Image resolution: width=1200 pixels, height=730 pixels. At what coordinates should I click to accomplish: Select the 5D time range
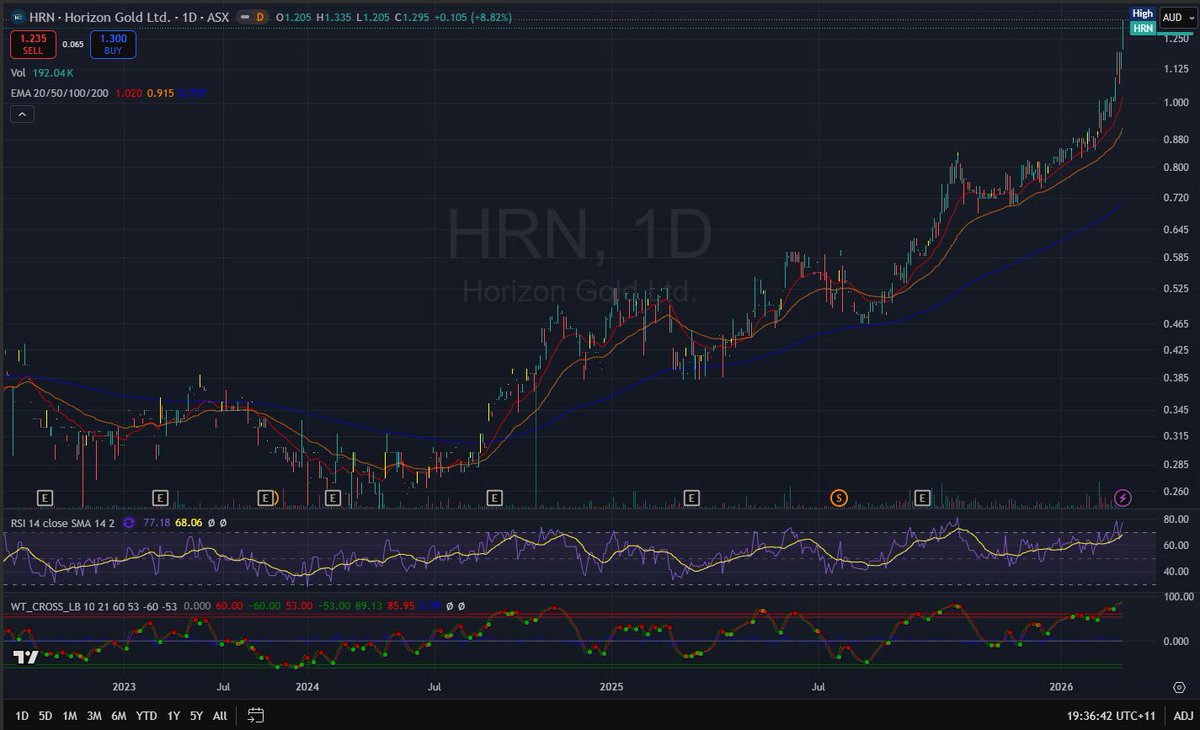(45, 715)
